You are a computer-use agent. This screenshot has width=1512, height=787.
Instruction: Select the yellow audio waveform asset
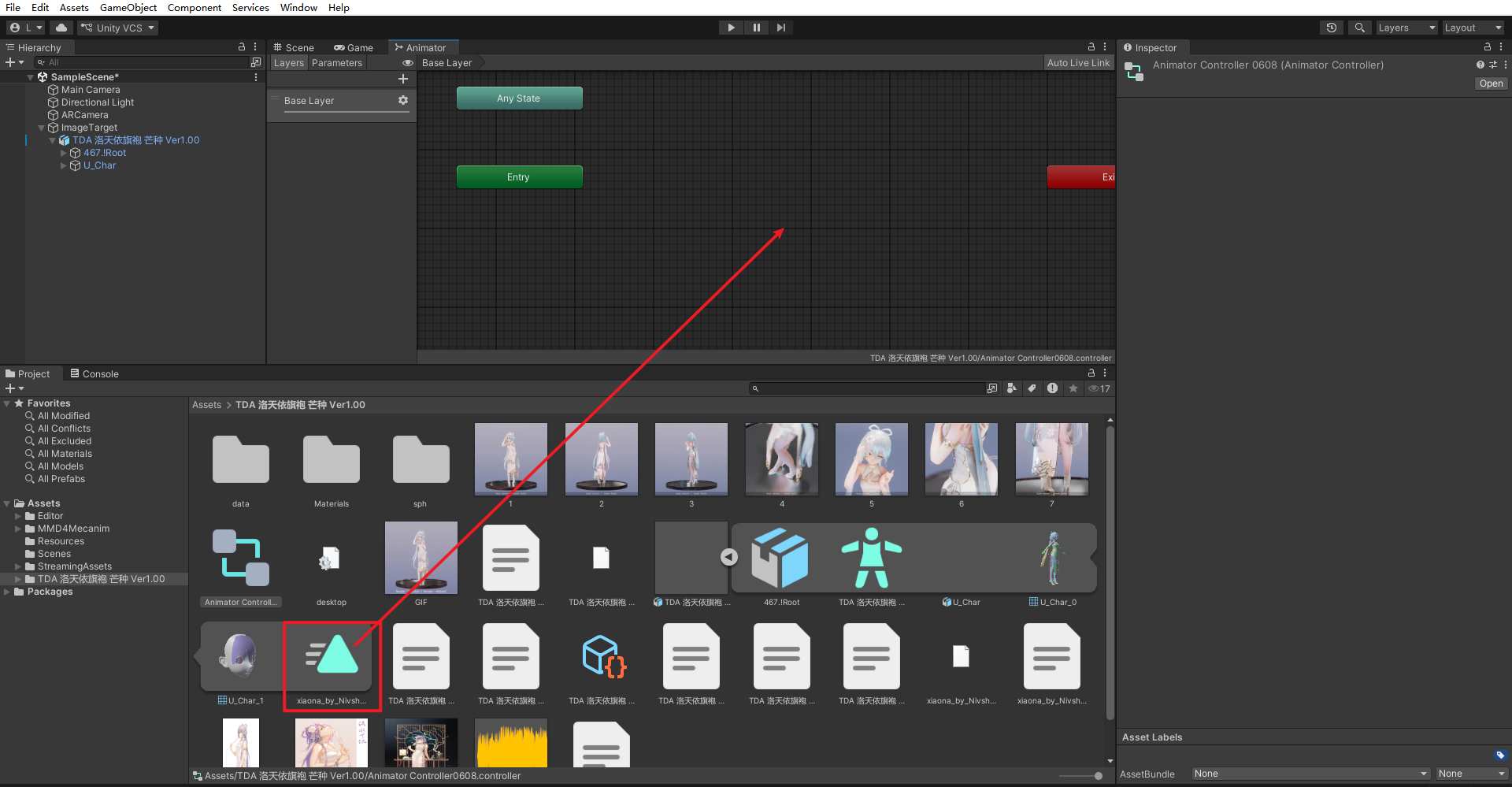click(x=511, y=744)
